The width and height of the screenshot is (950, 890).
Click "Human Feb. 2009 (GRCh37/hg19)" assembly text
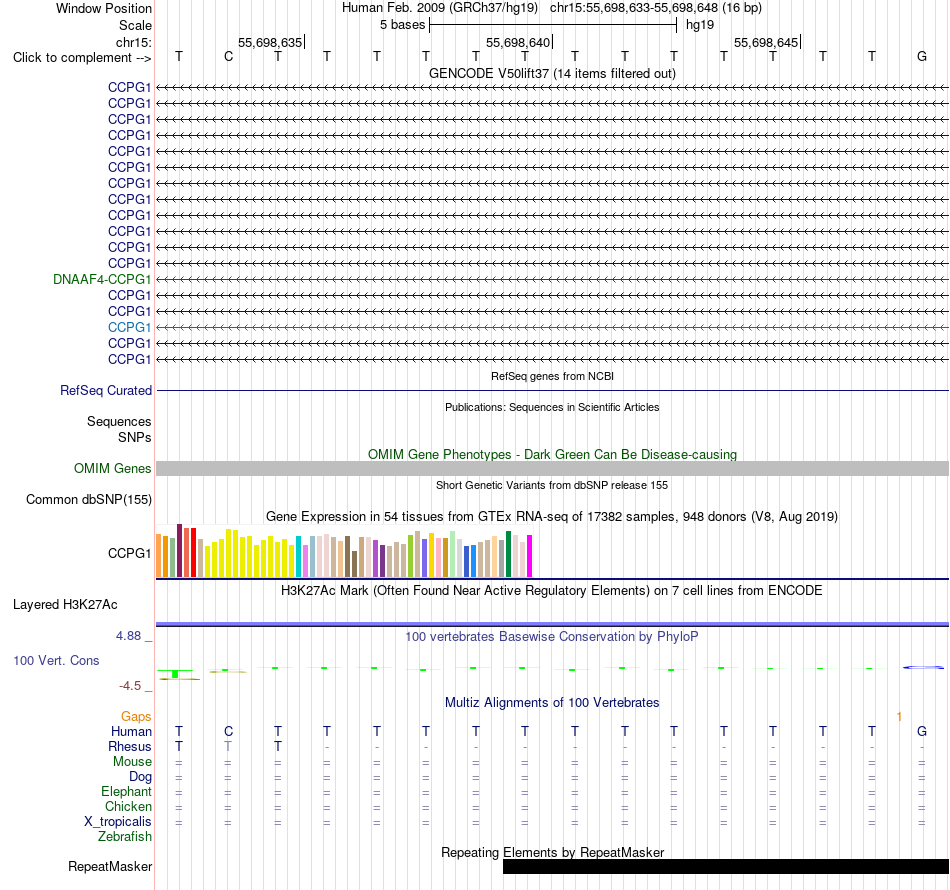click(440, 8)
